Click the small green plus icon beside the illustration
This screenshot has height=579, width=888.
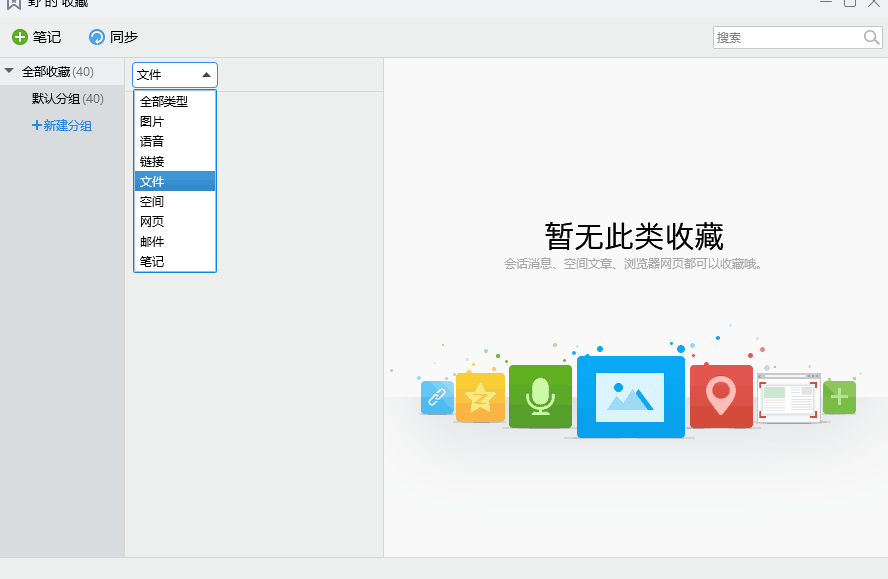click(x=839, y=397)
